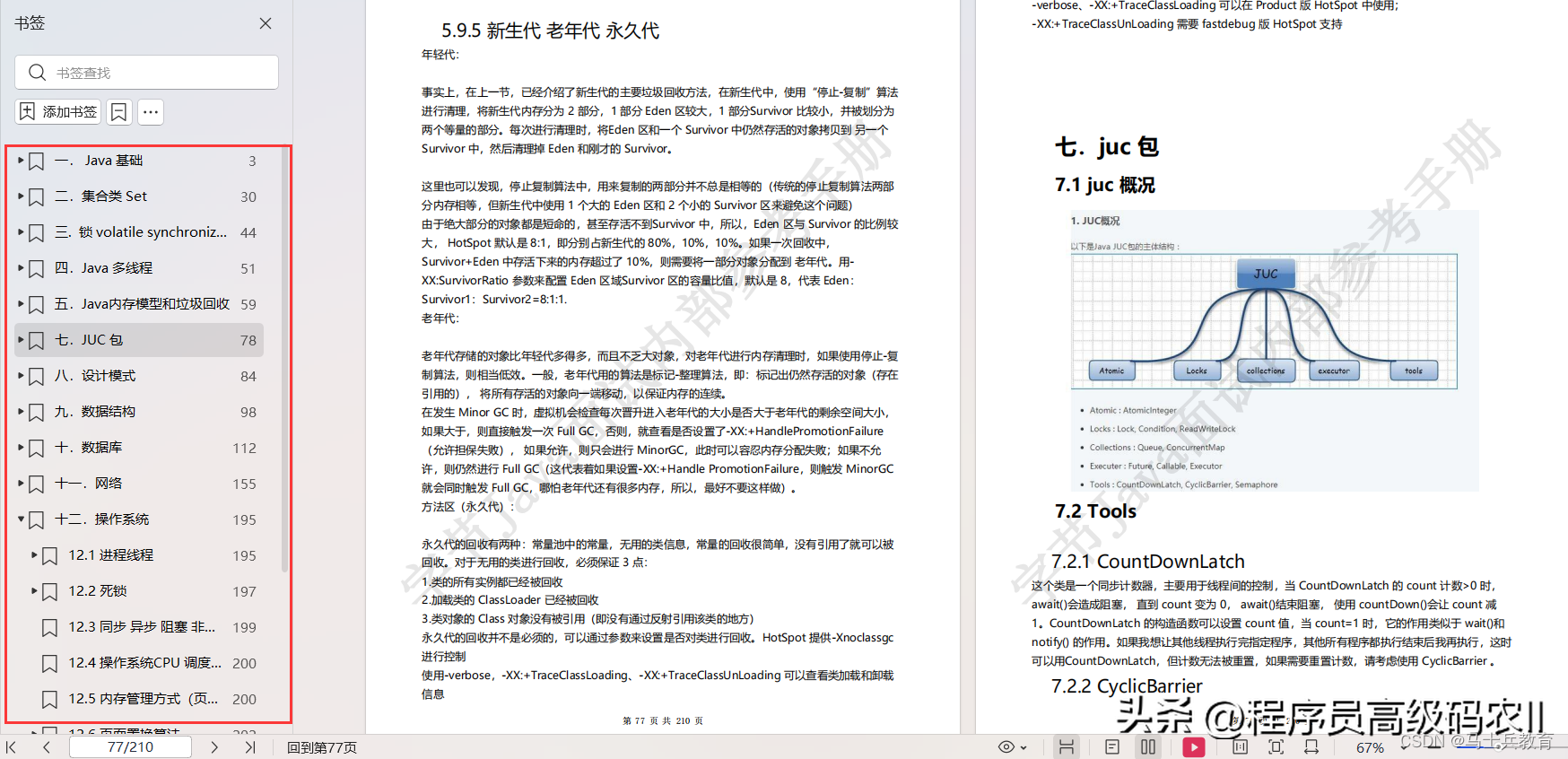
Task: Expand the 12.1 进程线程 sub-bookmark
Action: point(35,555)
